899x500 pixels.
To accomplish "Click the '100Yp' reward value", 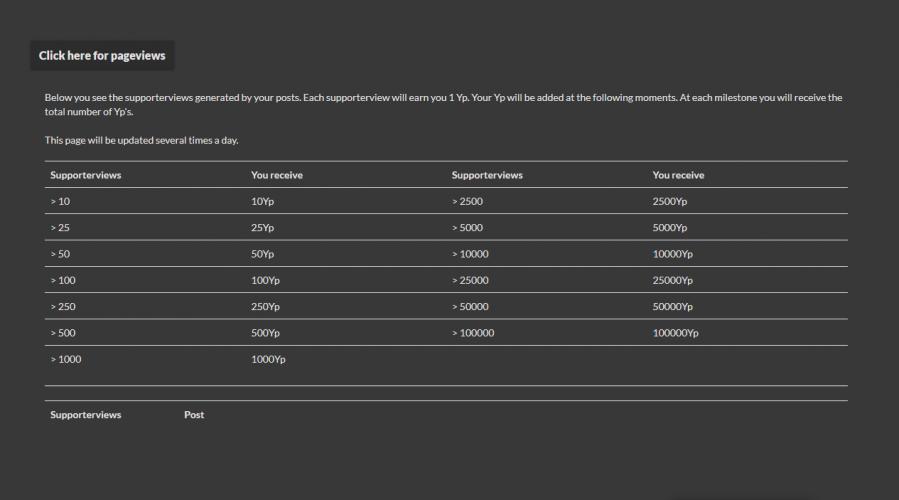I will click(x=265, y=280).
